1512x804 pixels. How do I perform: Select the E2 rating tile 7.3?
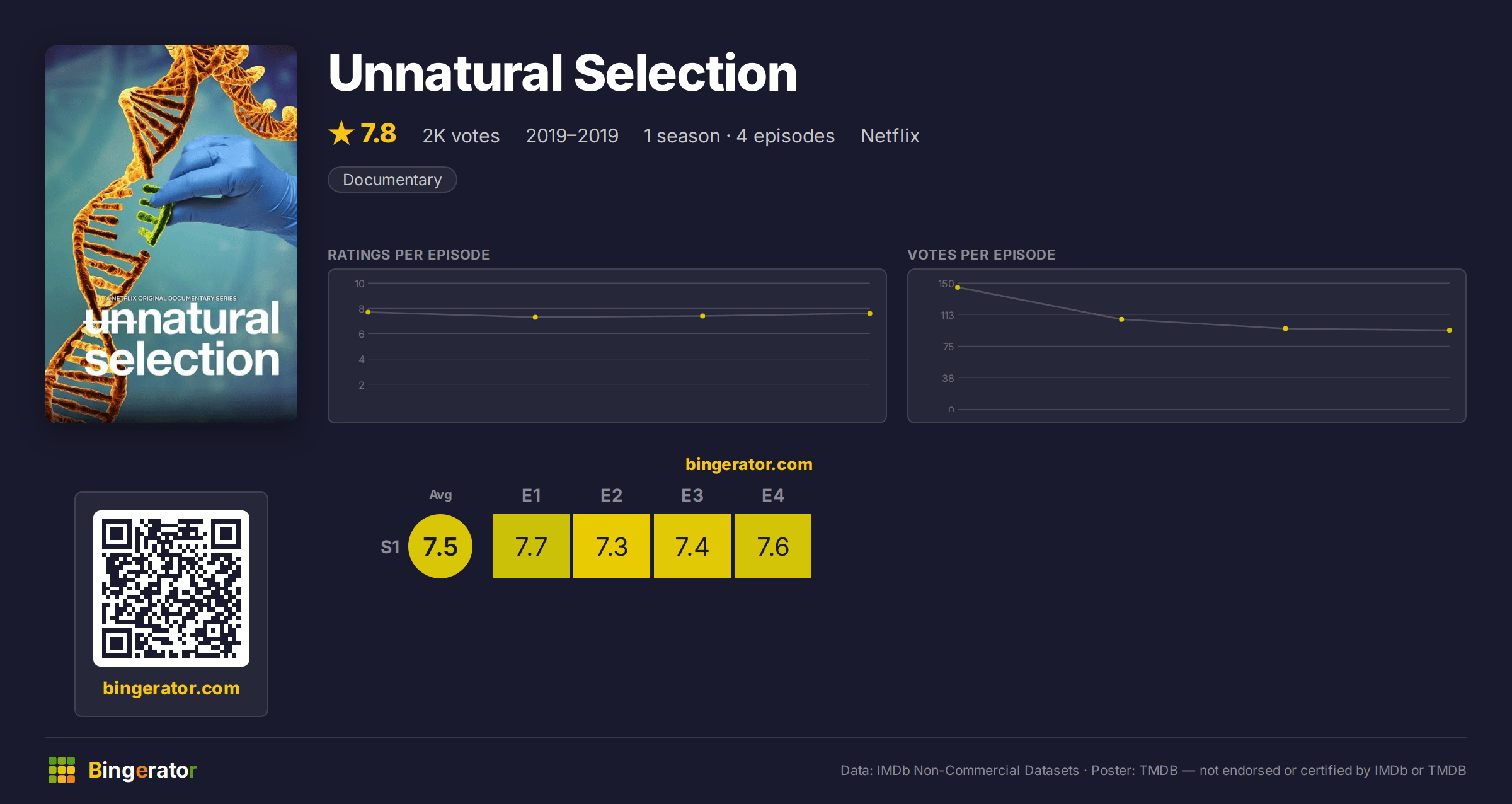(x=612, y=546)
